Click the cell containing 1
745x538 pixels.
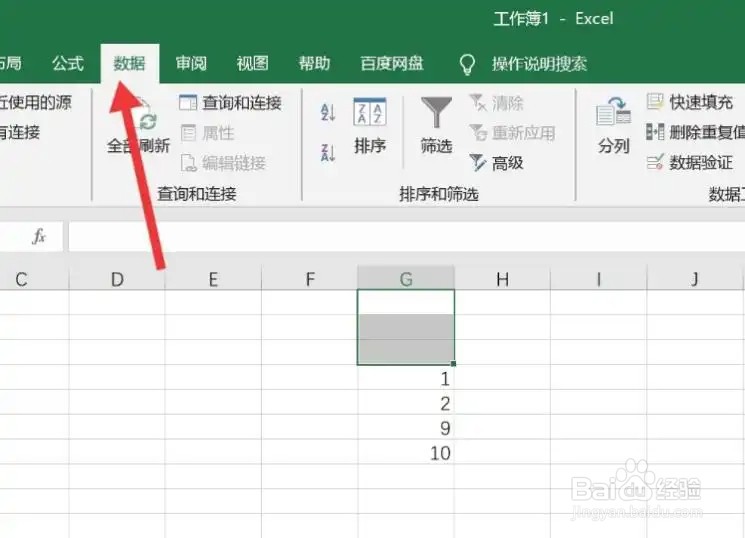pos(406,378)
